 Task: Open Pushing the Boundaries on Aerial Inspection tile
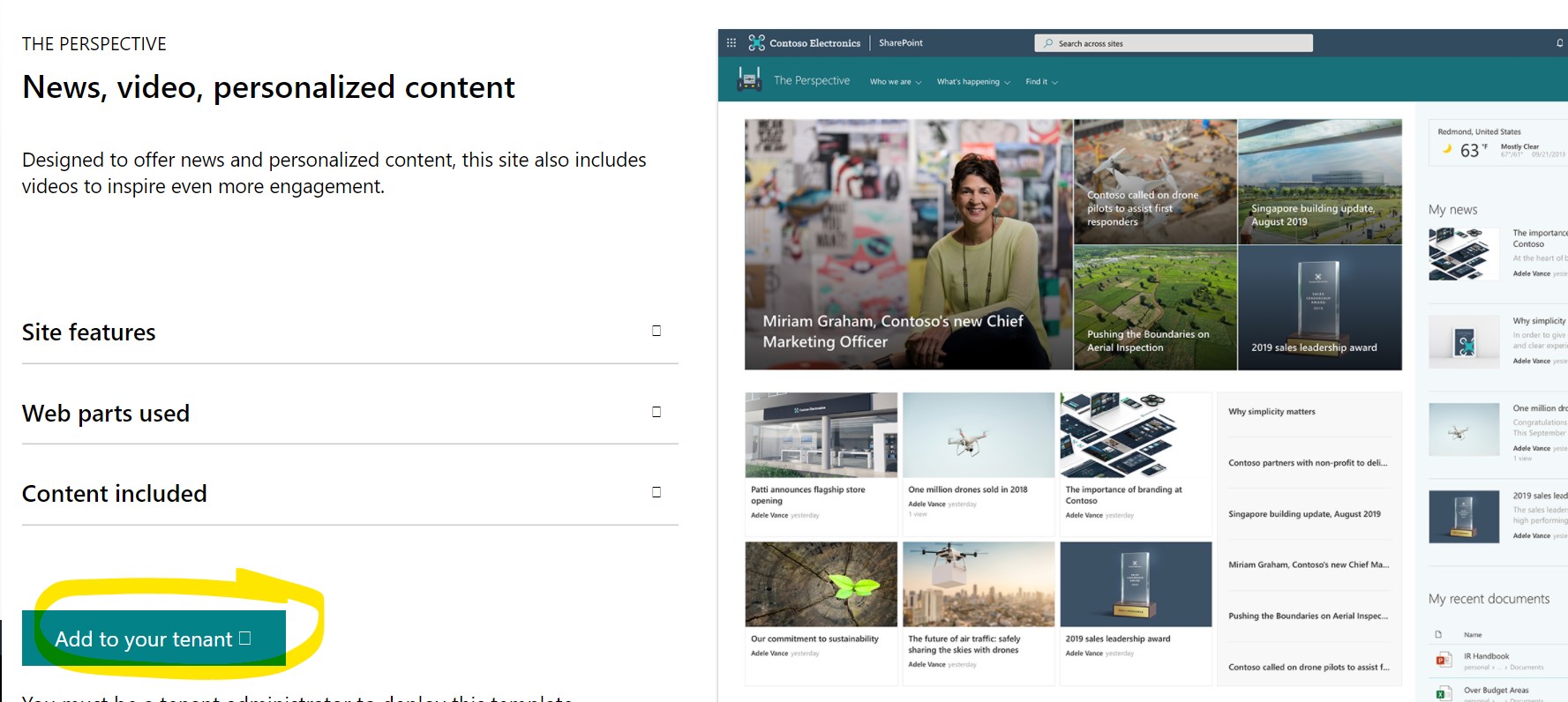click(x=1155, y=308)
